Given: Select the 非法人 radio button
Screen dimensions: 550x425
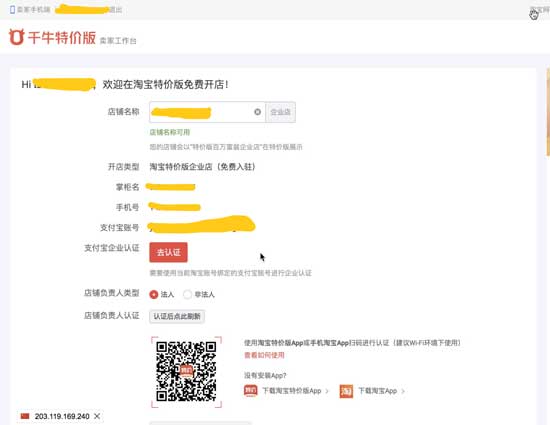Looking at the screenshot, I should pyautogui.click(x=188, y=295).
